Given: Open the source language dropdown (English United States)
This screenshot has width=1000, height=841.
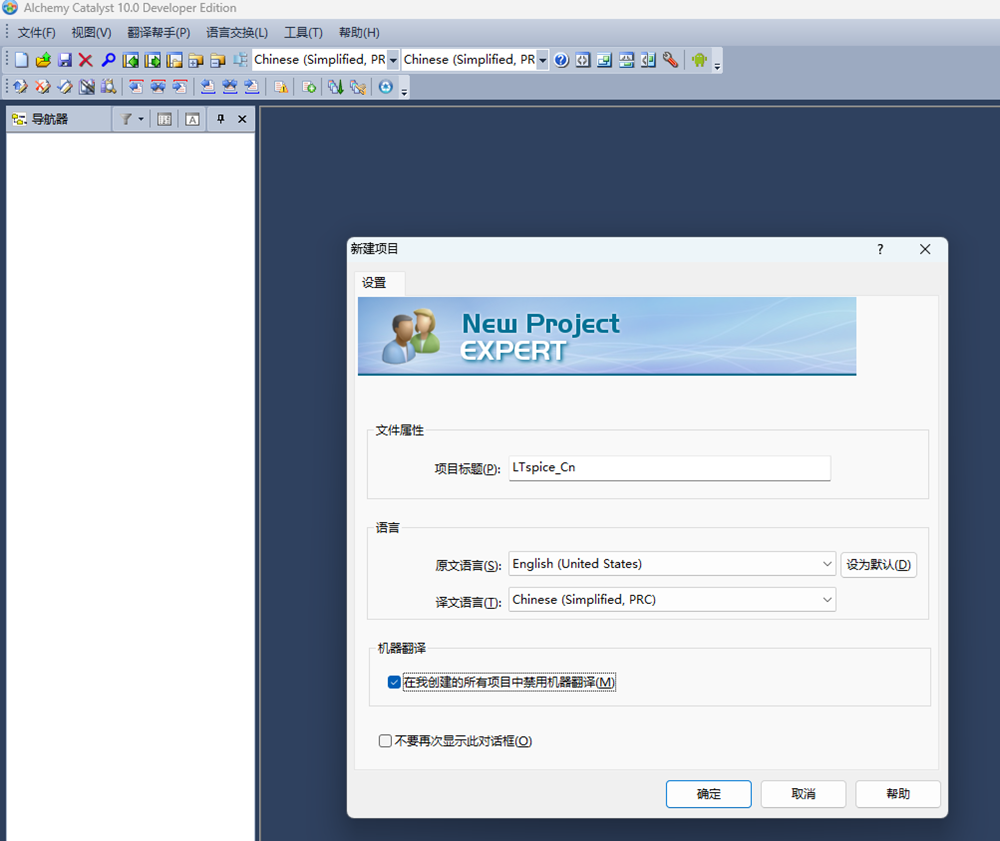Looking at the screenshot, I should [672, 564].
